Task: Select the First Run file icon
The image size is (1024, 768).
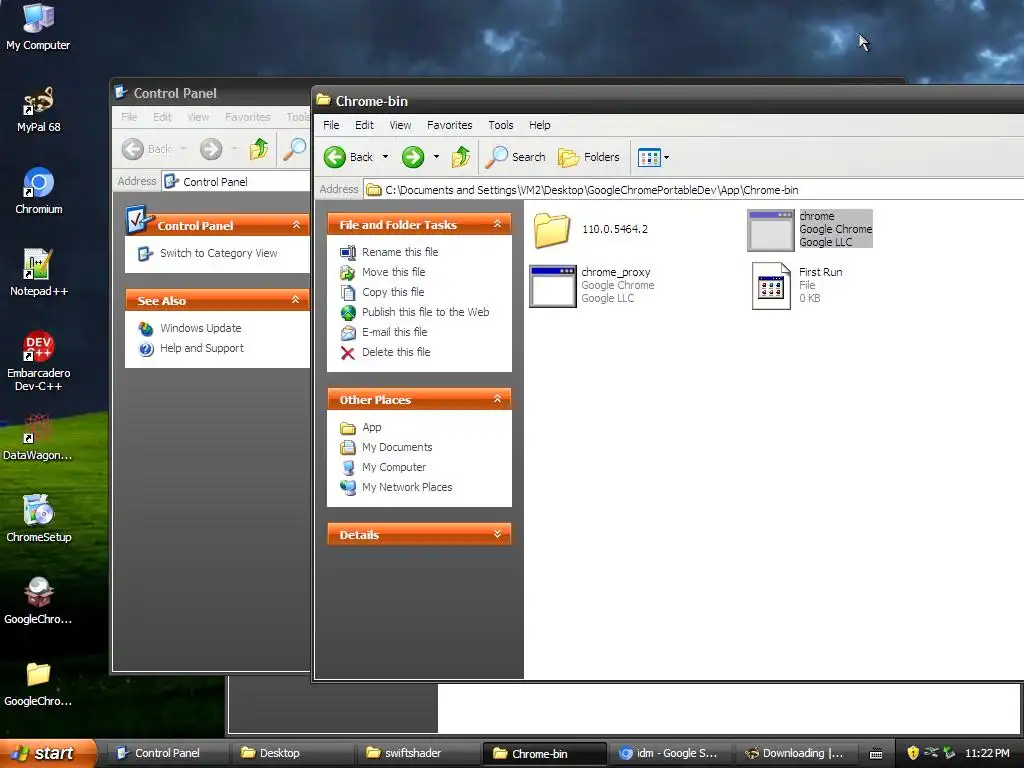Action: point(771,285)
